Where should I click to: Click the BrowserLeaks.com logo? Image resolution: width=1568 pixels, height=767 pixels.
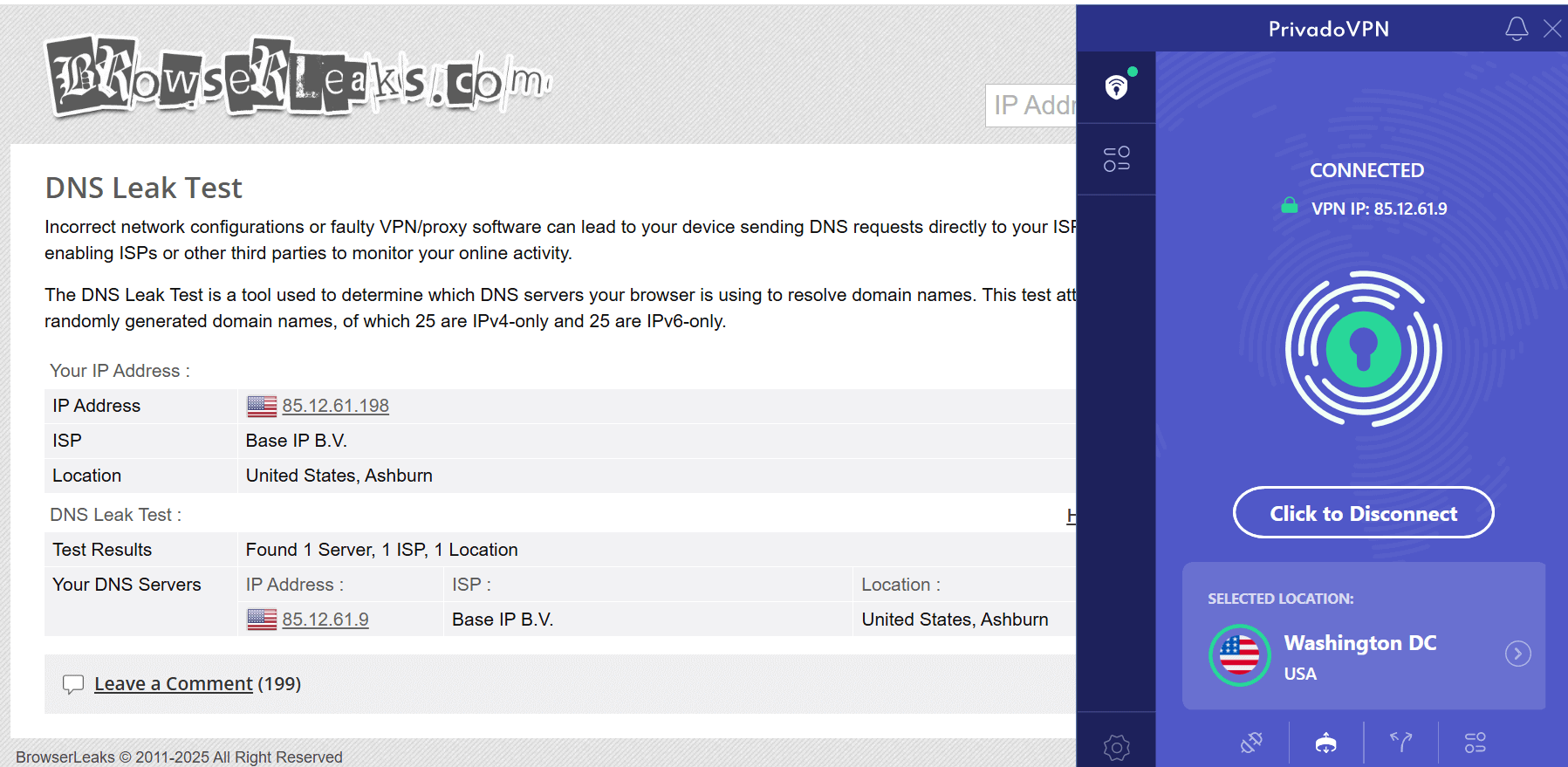[x=299, y=77]
